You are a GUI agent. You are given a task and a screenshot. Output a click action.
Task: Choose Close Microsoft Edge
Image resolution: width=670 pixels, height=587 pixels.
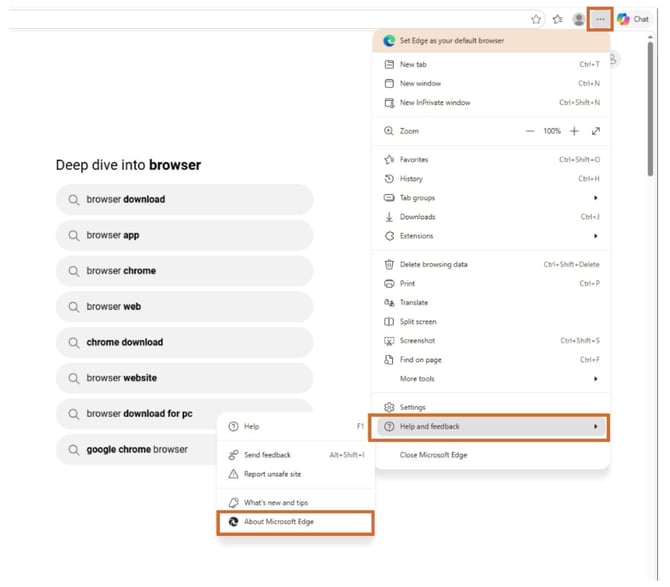[491, 455]
